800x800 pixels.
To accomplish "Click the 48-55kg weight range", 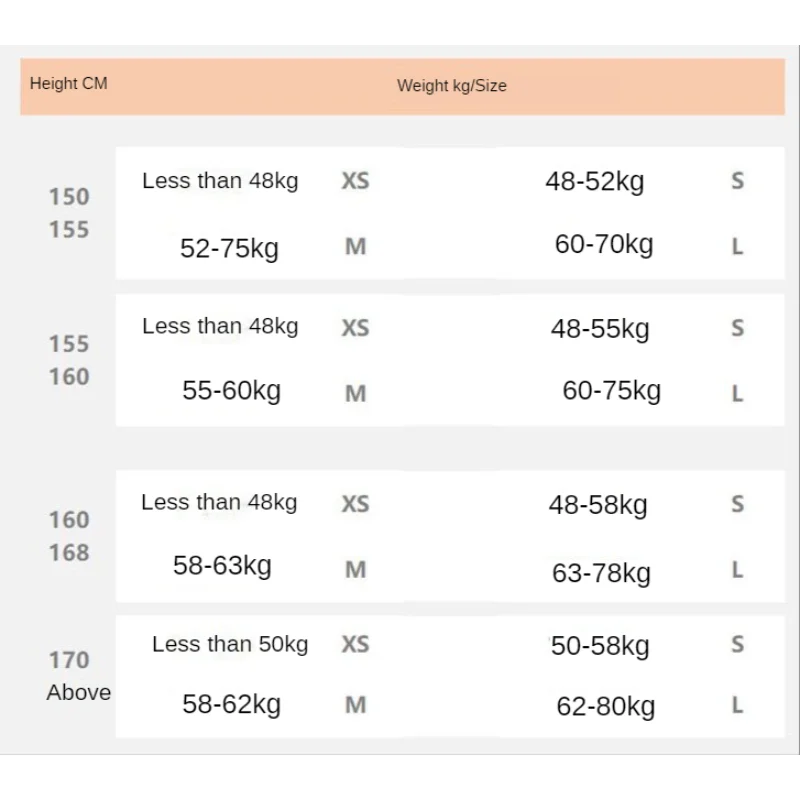I will click(x=600, y=329).
